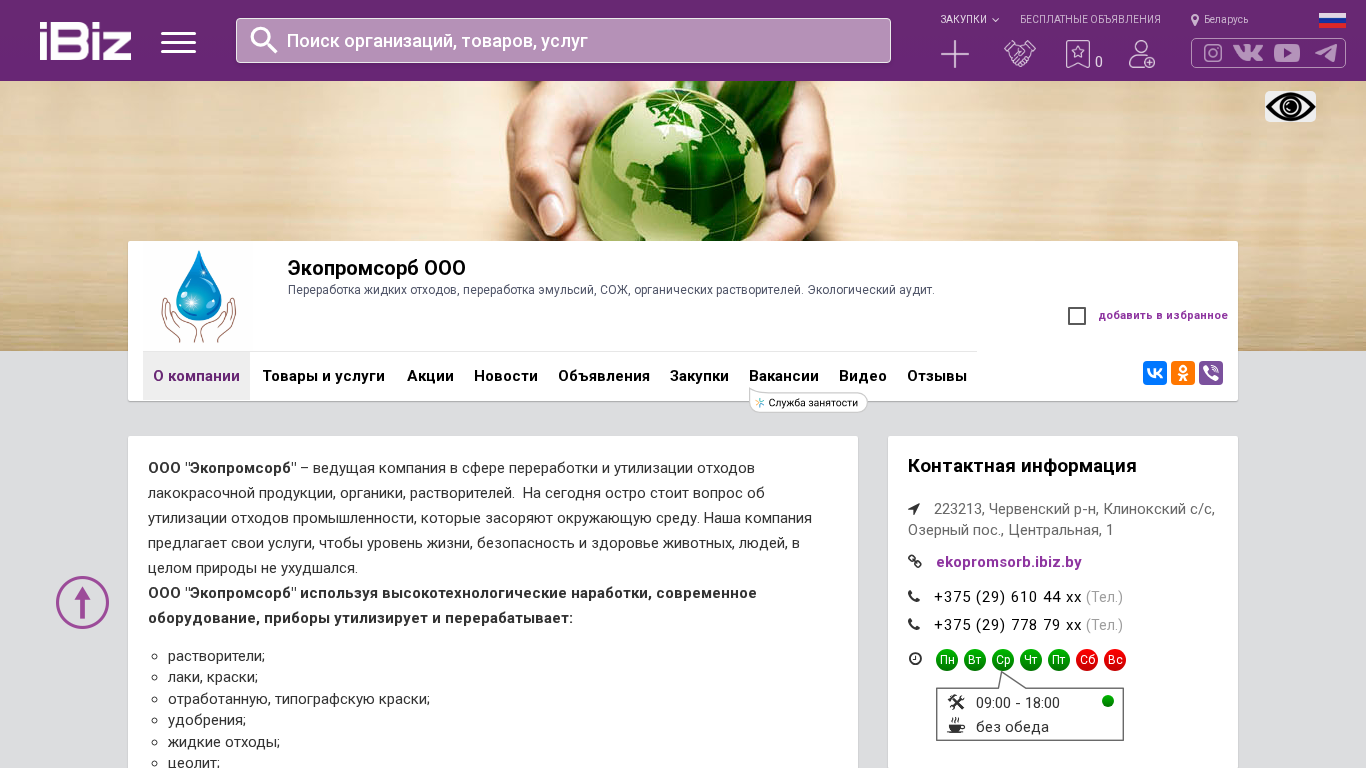Open the Акции tab

click(430, 376)
